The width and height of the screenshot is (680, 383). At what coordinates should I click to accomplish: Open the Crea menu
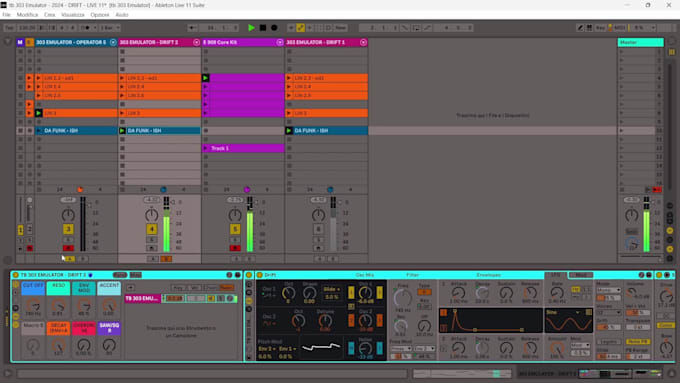pyautogui.click(x=49, y=15)
